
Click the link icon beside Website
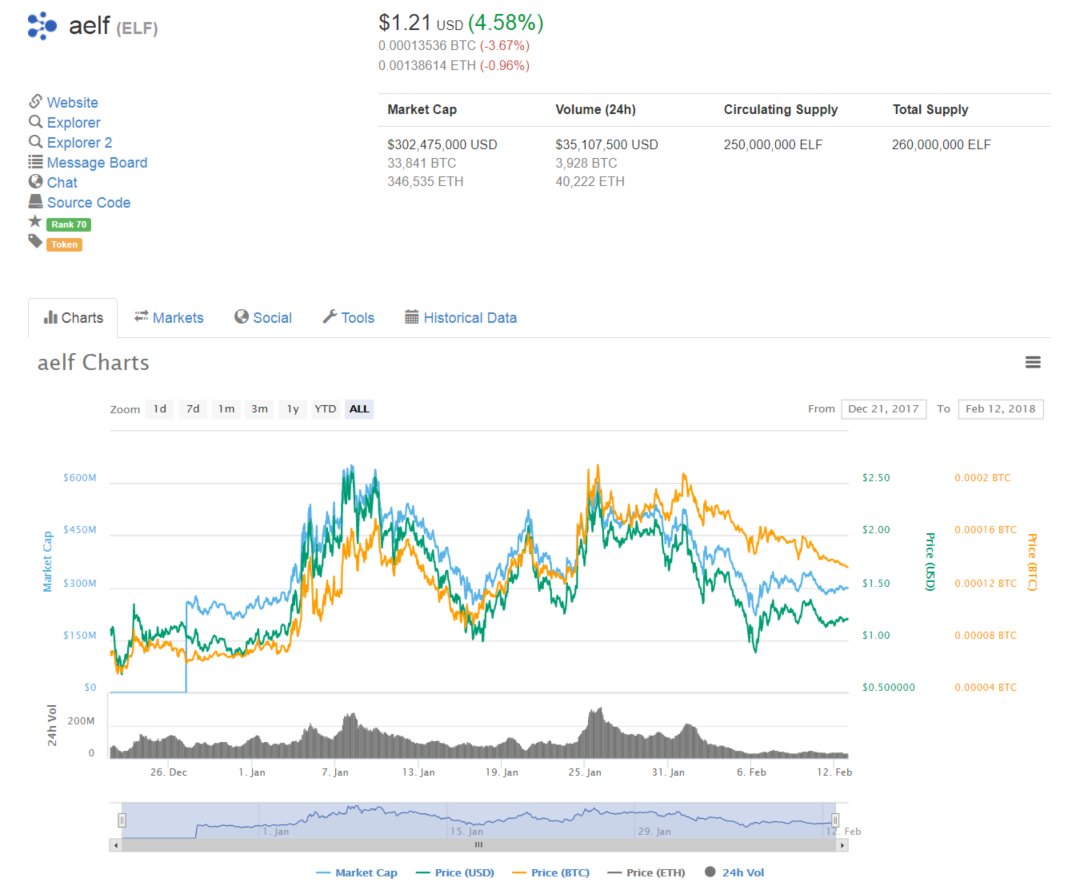tap(36, 101)
